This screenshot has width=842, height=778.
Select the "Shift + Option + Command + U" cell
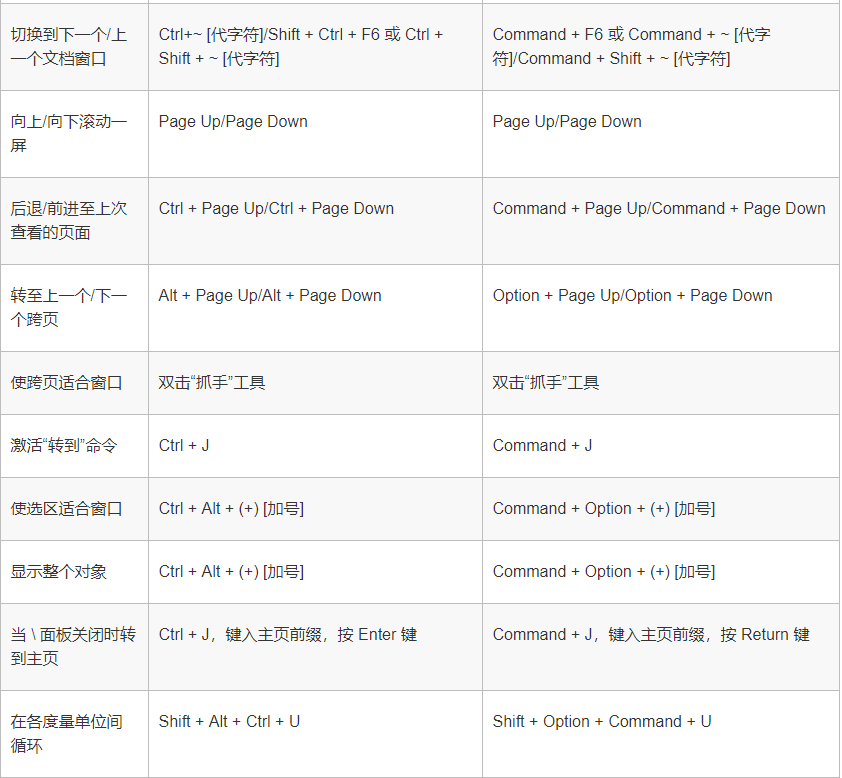602,722
